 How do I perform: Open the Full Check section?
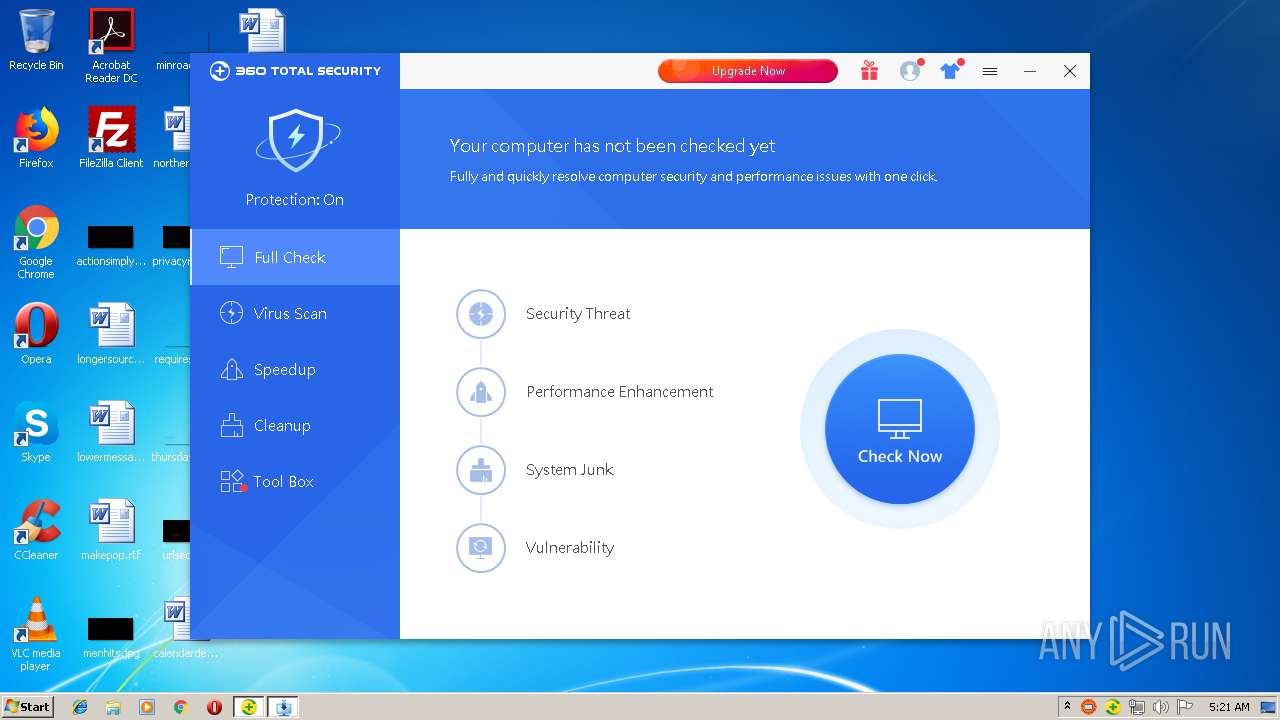pos(295,257)
